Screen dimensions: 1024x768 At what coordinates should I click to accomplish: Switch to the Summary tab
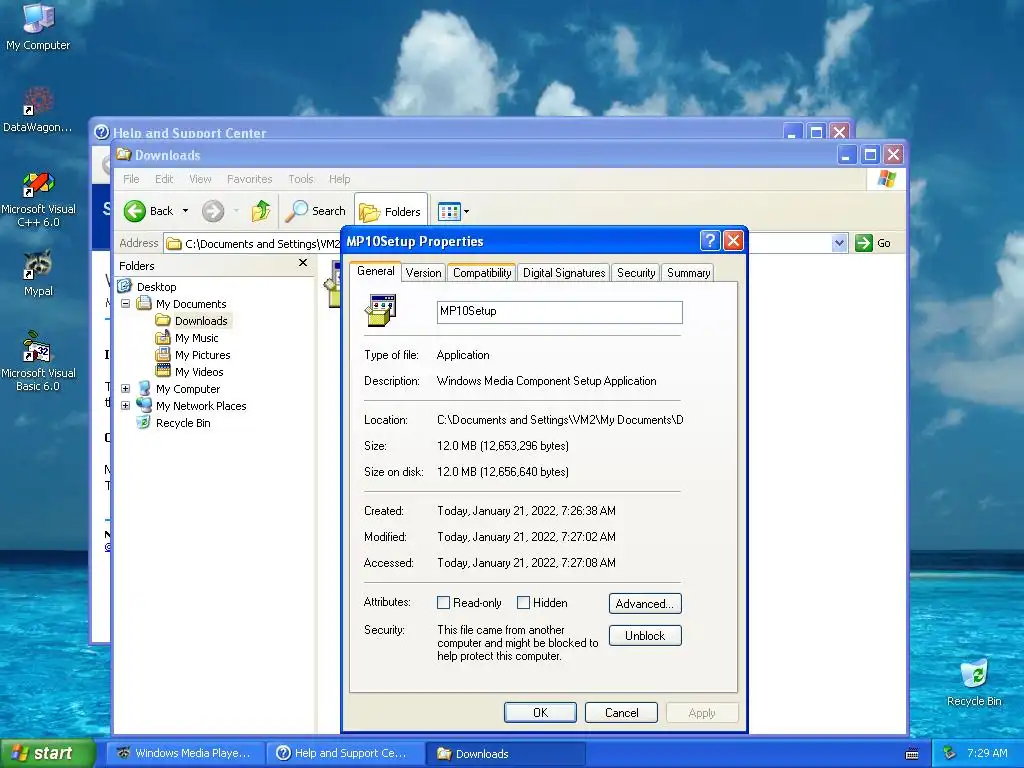(x=688, y=273)
